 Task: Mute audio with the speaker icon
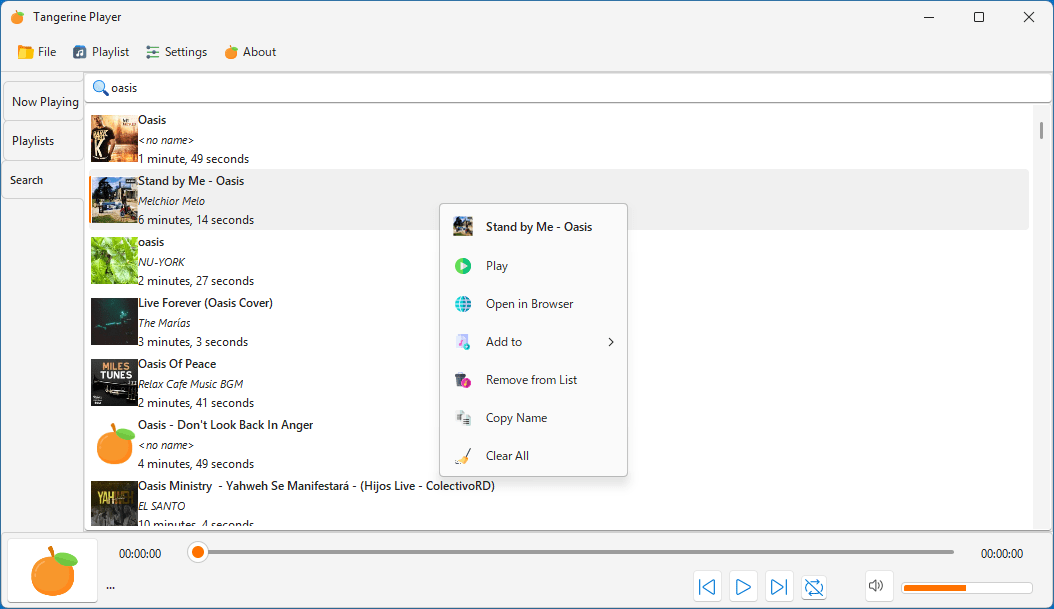coord(876,585)
